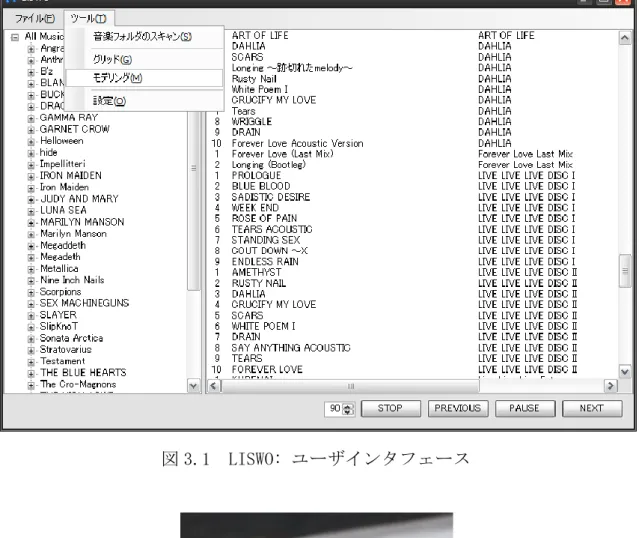Select track TEARS ACOUSTIC

click(272, 229)
